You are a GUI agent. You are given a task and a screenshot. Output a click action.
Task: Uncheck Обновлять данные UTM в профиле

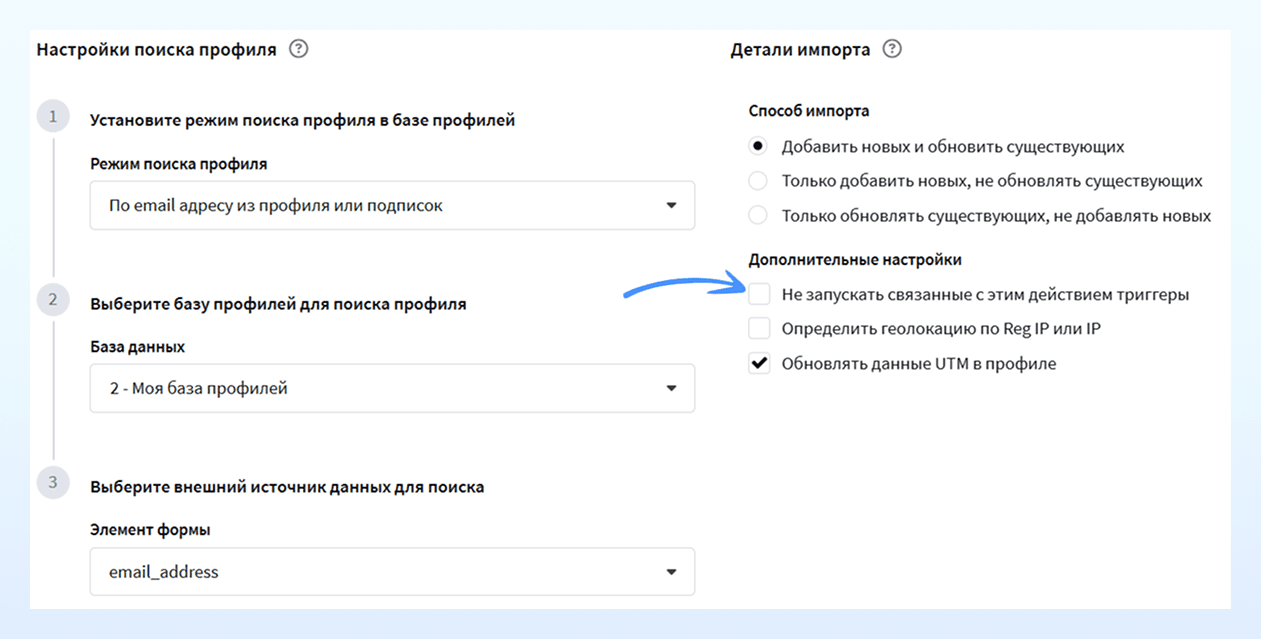759,363
